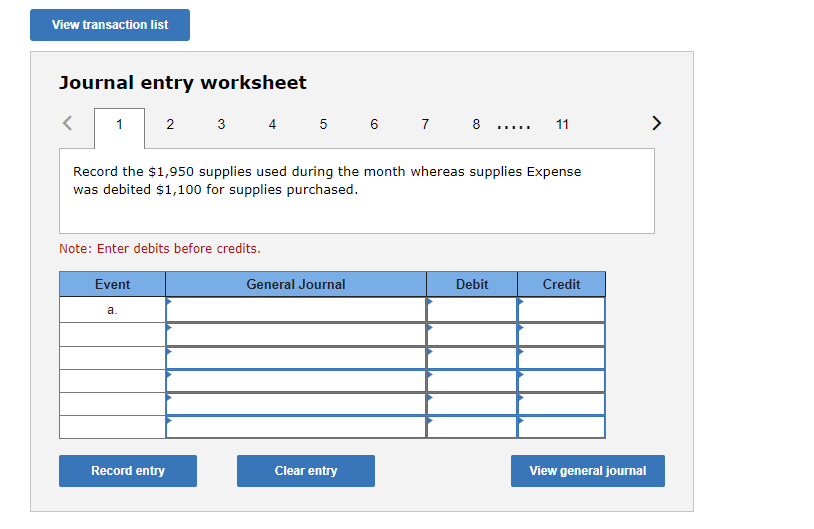Switch to worksheet tab 7
The width and height of the screenshot is (814, 529).
click(425, 125)
